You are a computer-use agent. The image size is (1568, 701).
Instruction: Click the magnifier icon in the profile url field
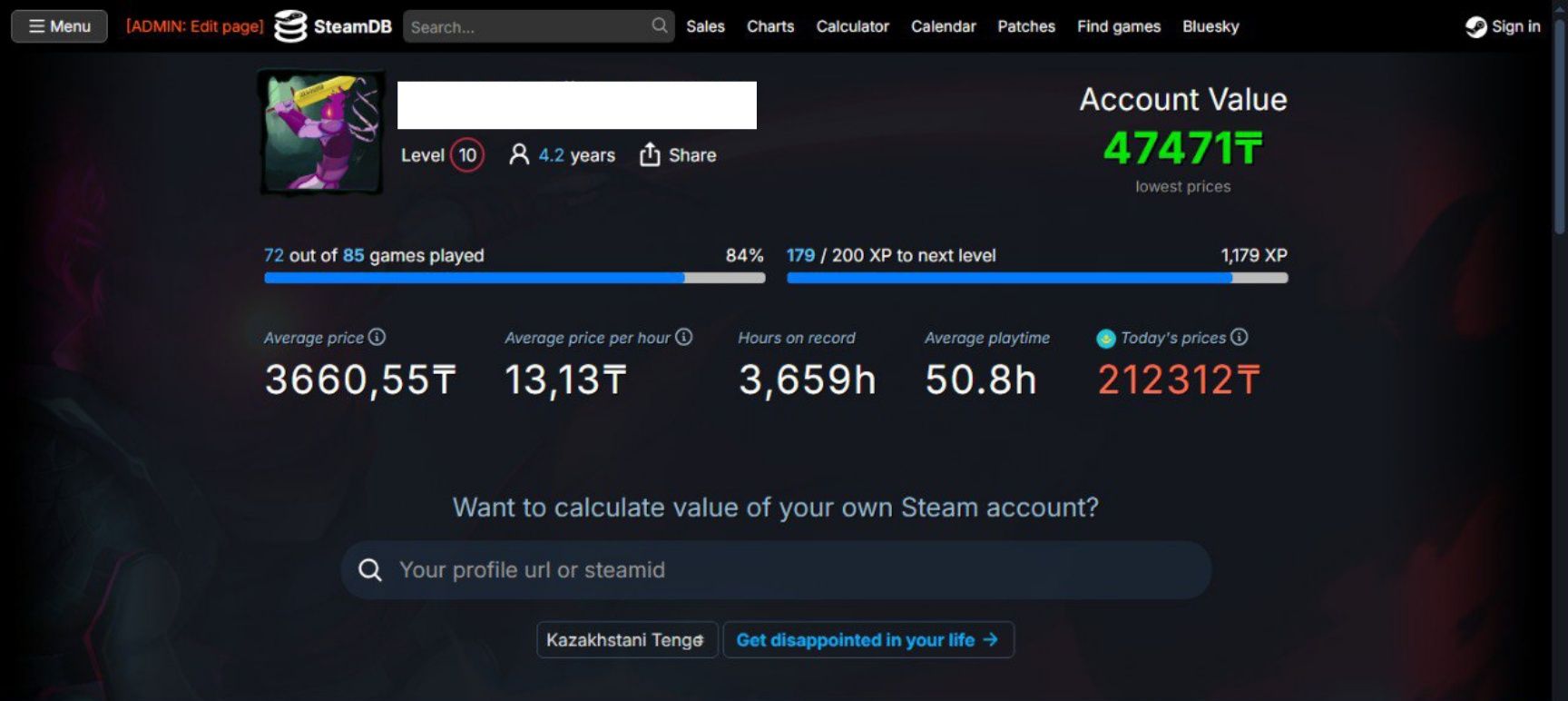click(369, 570)
